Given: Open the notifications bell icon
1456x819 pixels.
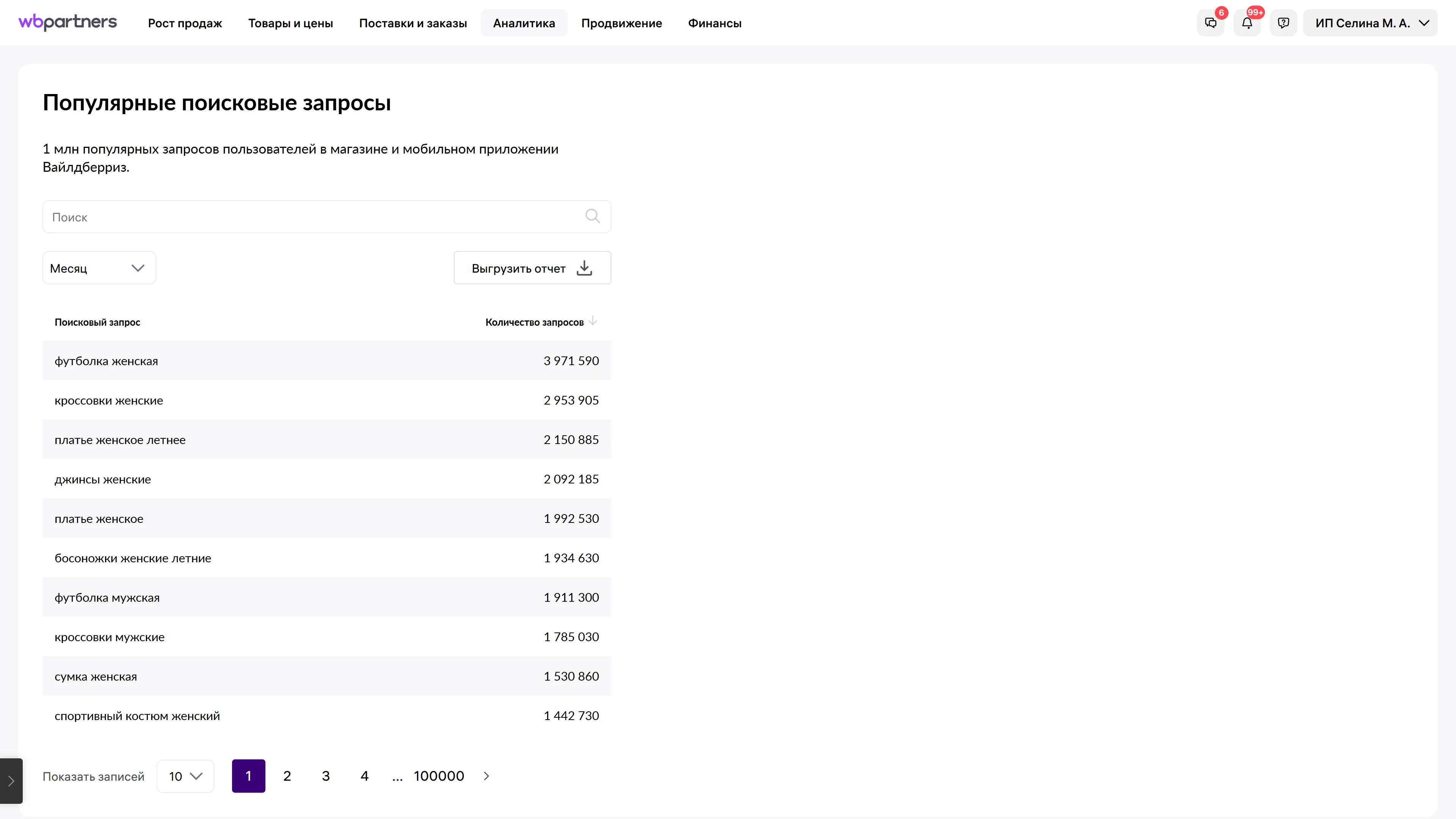Looking at the screenshot, I should pyautogui.click(x=1247, y=23).
